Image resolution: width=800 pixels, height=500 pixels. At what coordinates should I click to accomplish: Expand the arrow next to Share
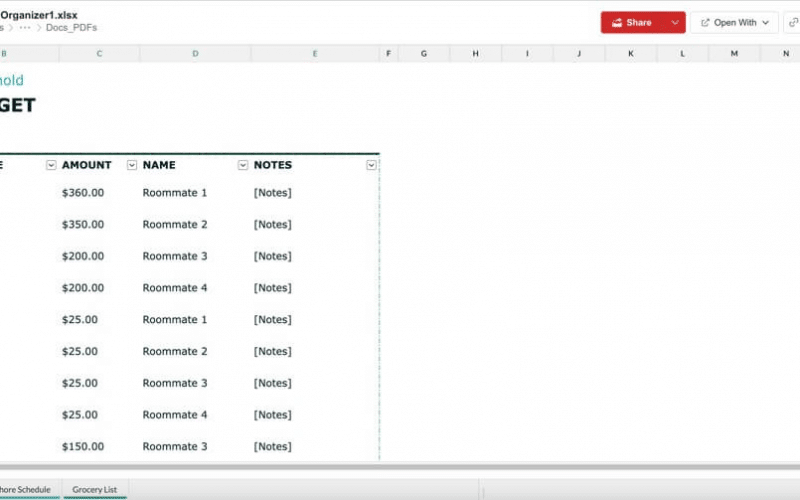[x=675, y=22]
